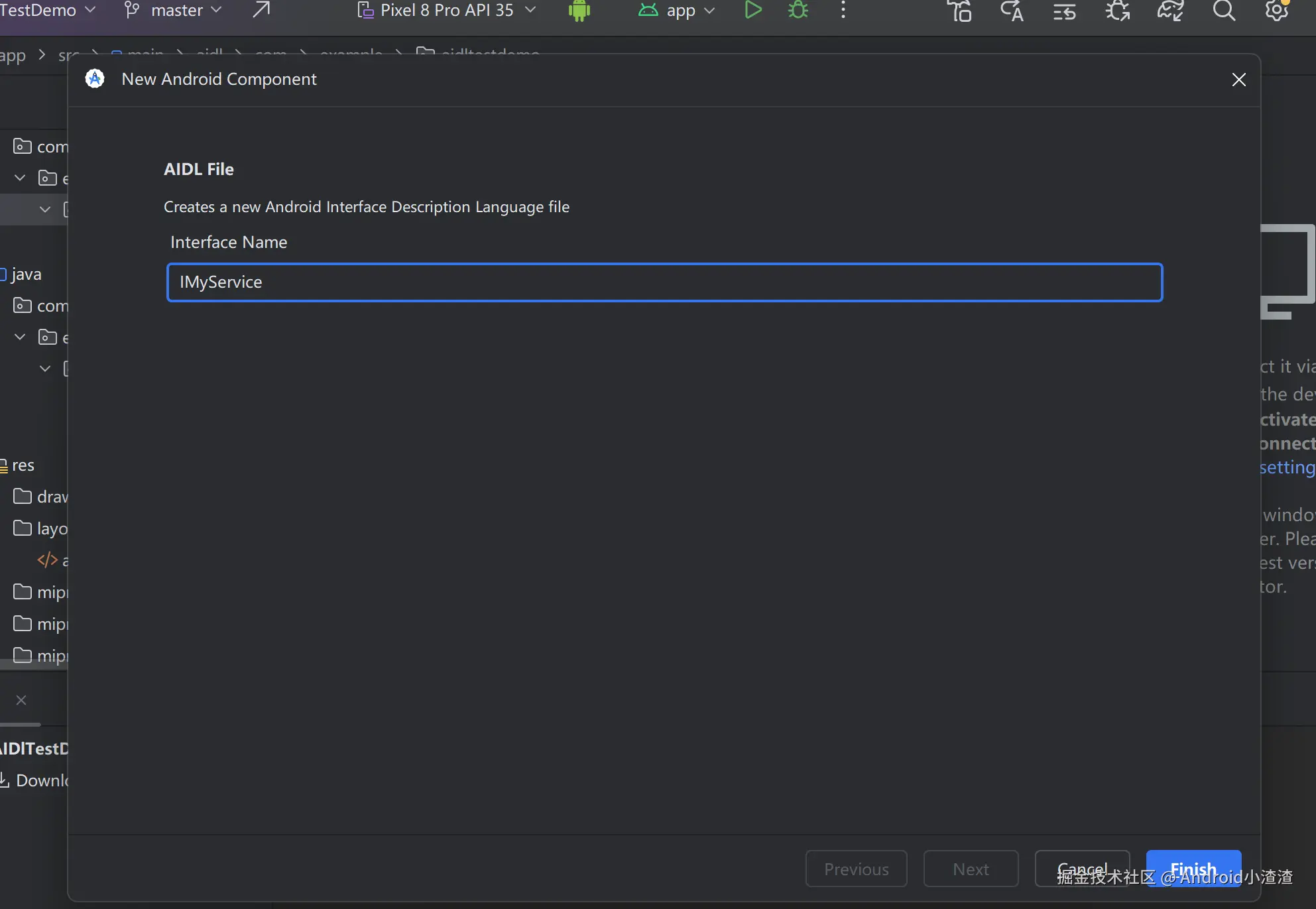Click the Sync Project with Gradle icon
This screenshot has height=909, width=1316.
click(1170, 11)
